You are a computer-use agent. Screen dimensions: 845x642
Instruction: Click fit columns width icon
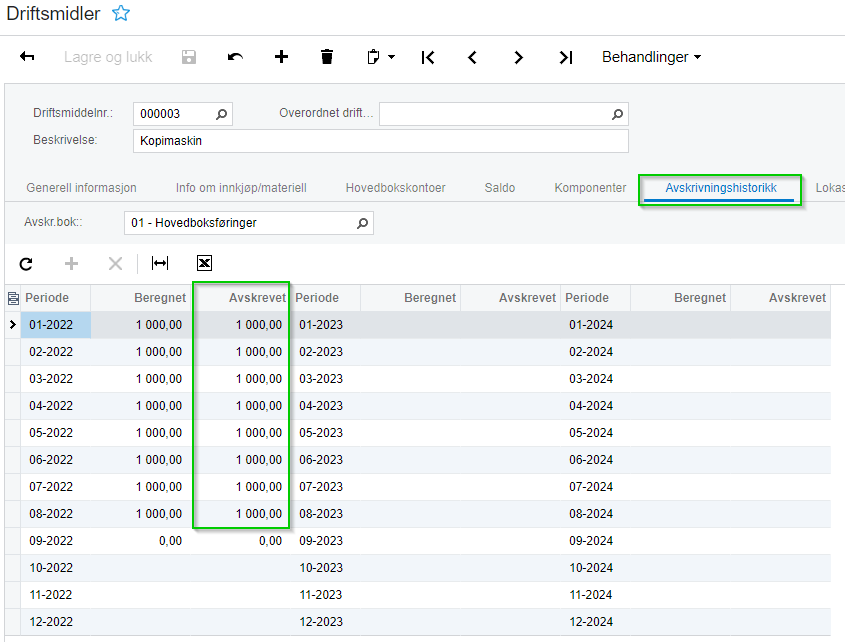pyautogui.click(x=160, y=263)
